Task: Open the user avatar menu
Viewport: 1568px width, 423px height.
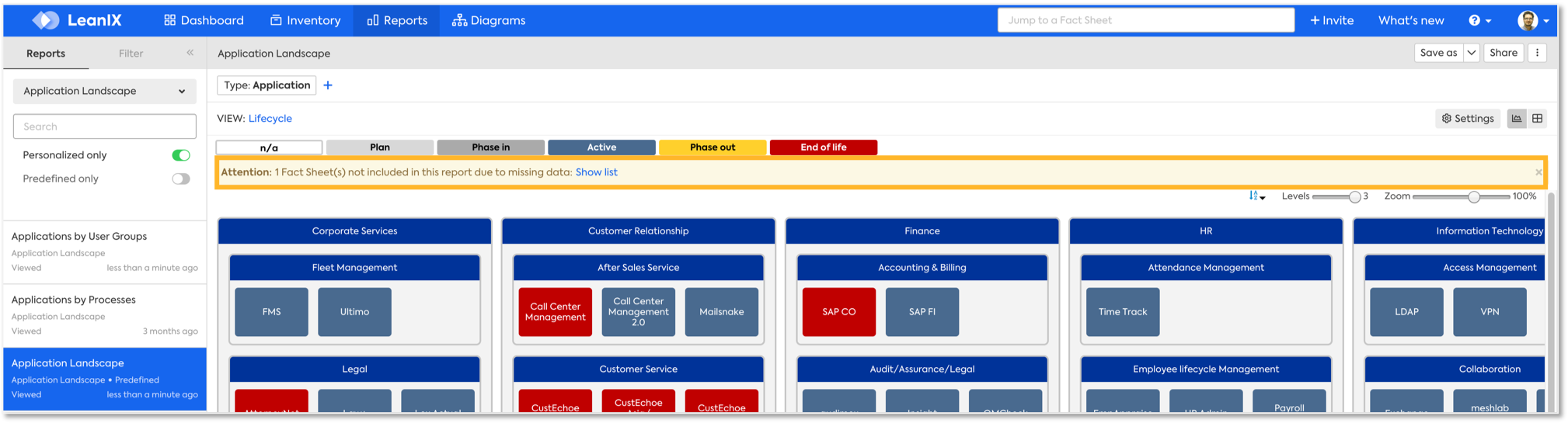Action: click(1534, 20)
